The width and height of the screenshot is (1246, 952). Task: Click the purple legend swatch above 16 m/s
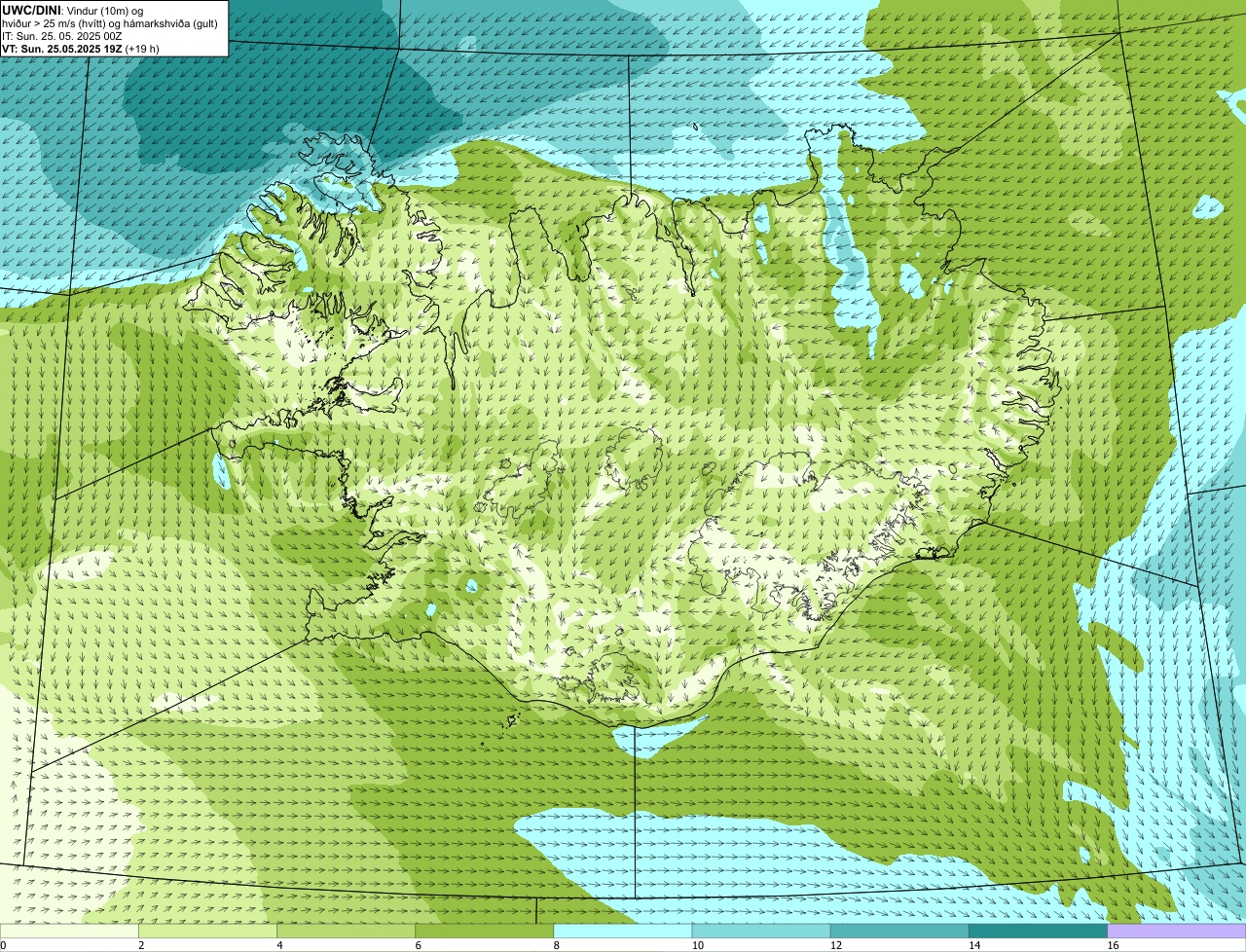coord(1177,931)
